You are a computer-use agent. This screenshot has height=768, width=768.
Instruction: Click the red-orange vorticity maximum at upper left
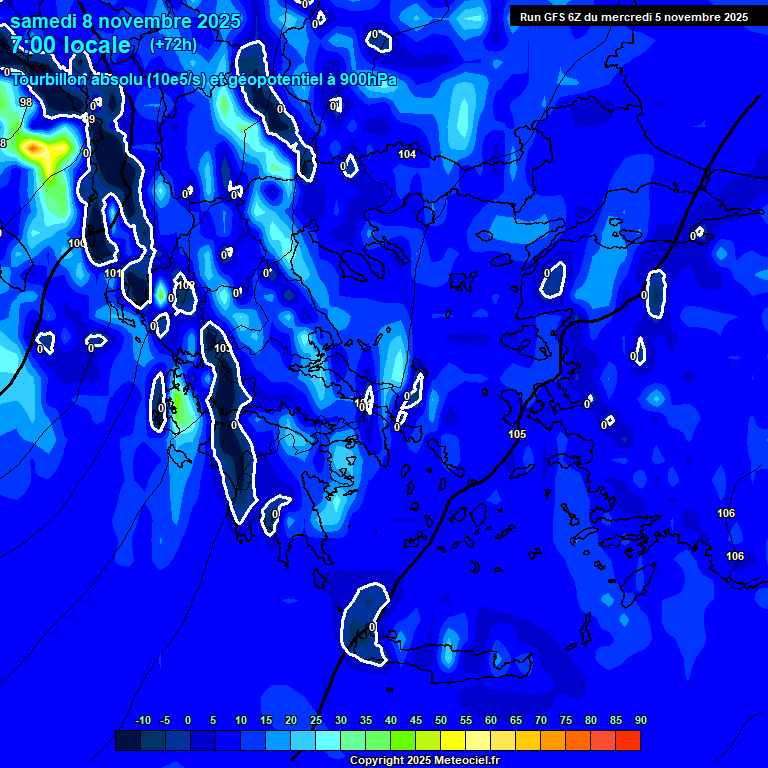tap(35, 149)
